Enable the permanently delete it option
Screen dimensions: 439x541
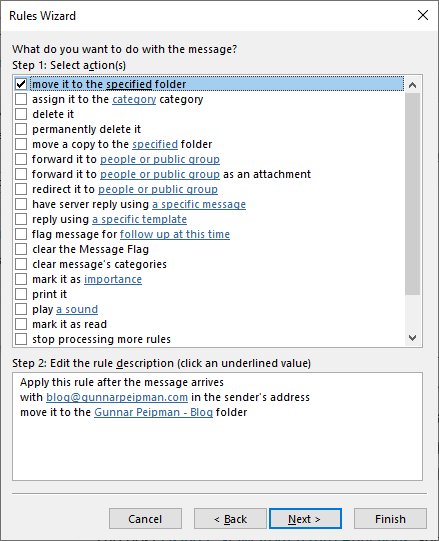21,129
